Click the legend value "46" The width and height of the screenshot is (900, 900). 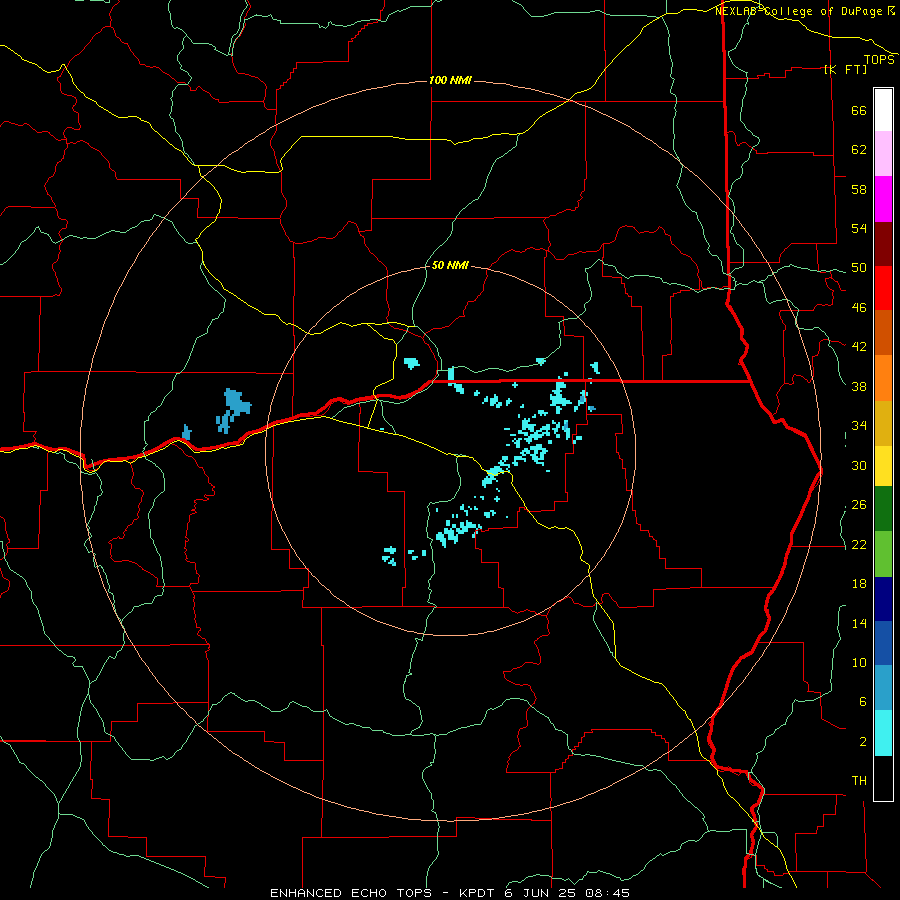(859, 308)
